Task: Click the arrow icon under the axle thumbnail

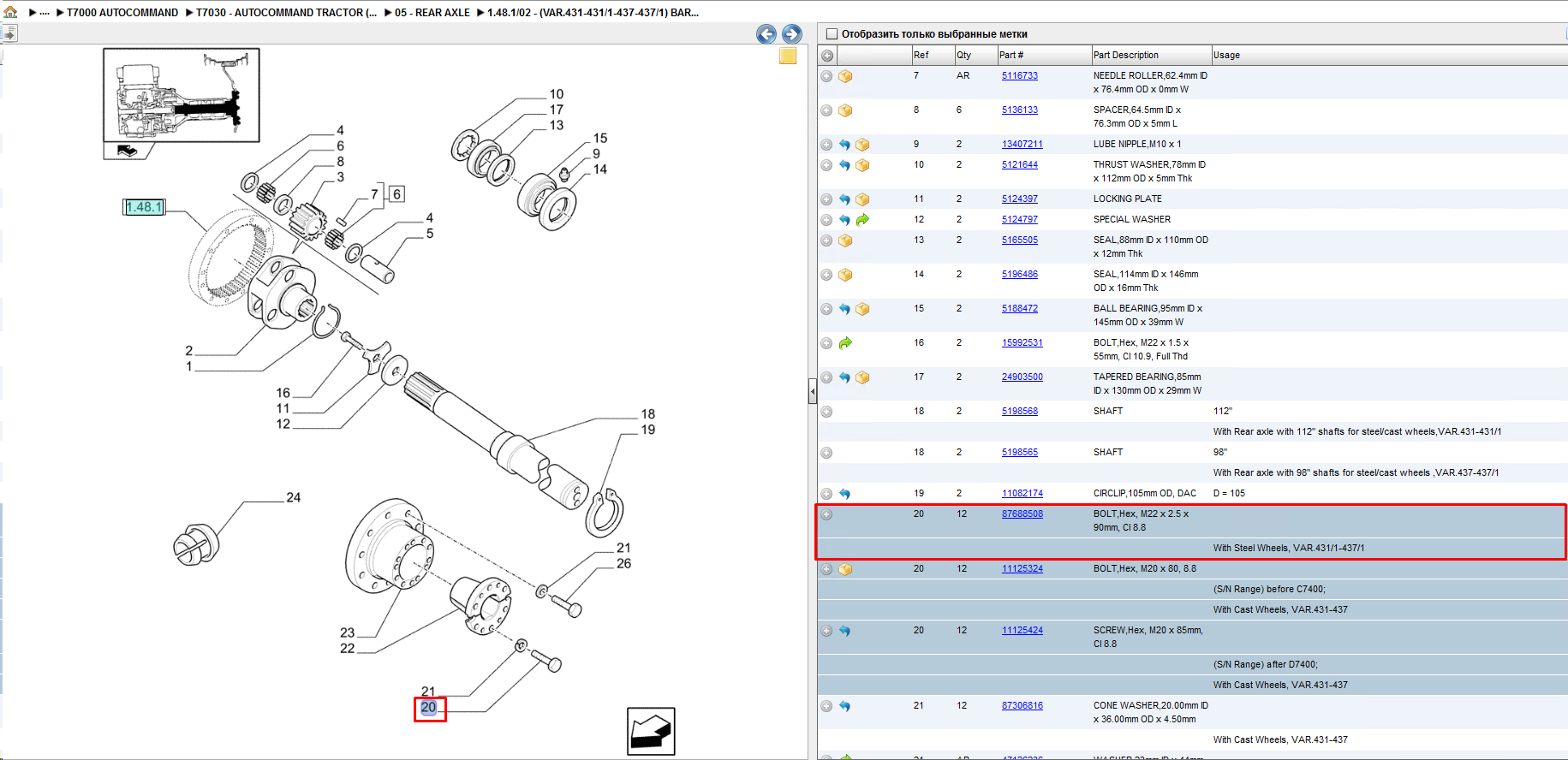Action: (127, 151)
